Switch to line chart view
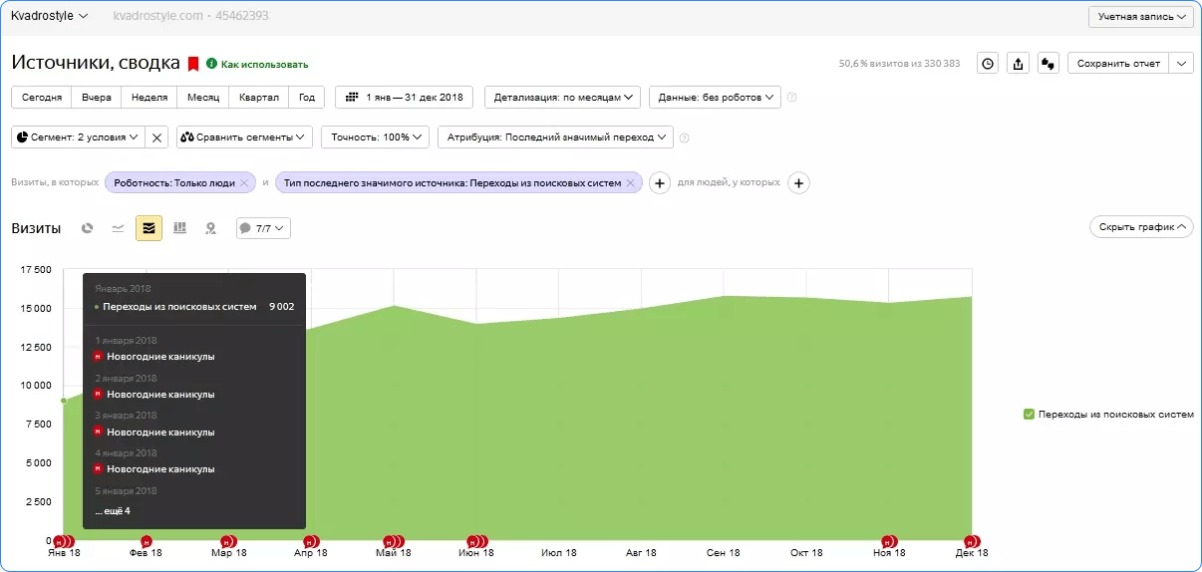 (118, 228)
